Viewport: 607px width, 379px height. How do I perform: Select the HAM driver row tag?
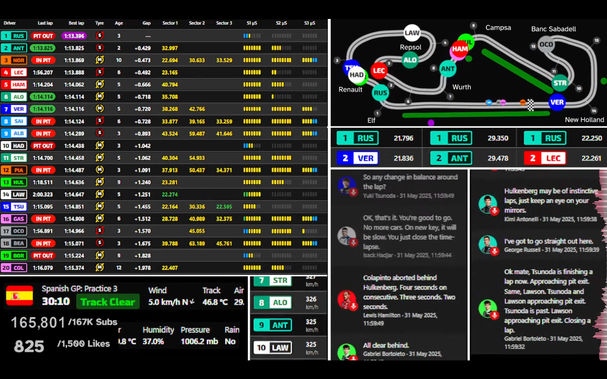pyautogui.click(x=14, y=84)
